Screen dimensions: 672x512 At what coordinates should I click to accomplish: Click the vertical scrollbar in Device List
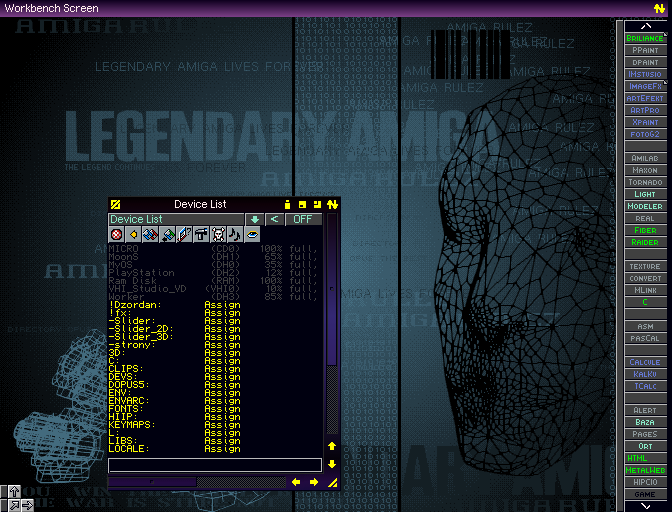tap(332, 324)
